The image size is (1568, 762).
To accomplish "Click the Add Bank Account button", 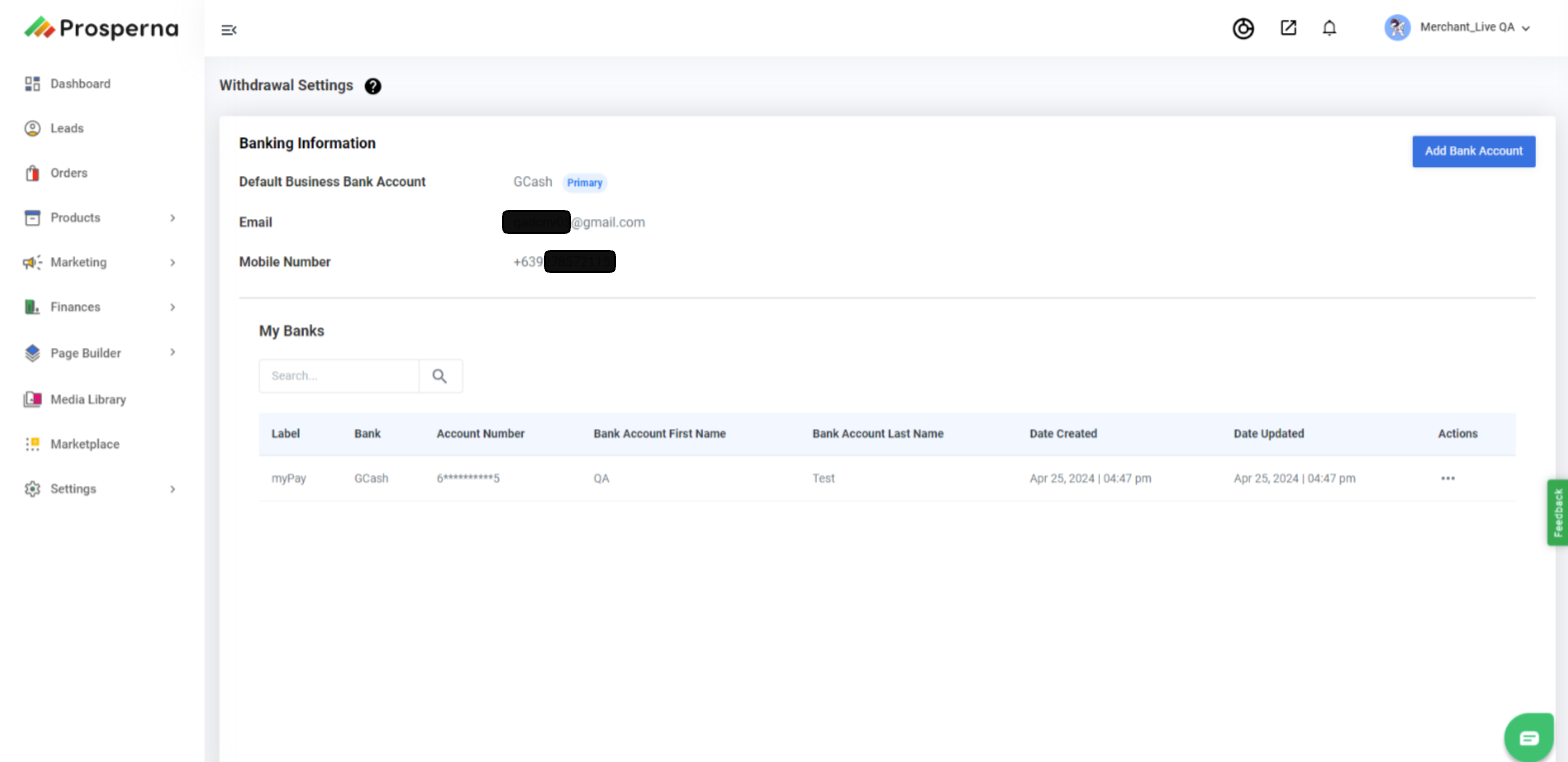I will tap(1473, 151).
